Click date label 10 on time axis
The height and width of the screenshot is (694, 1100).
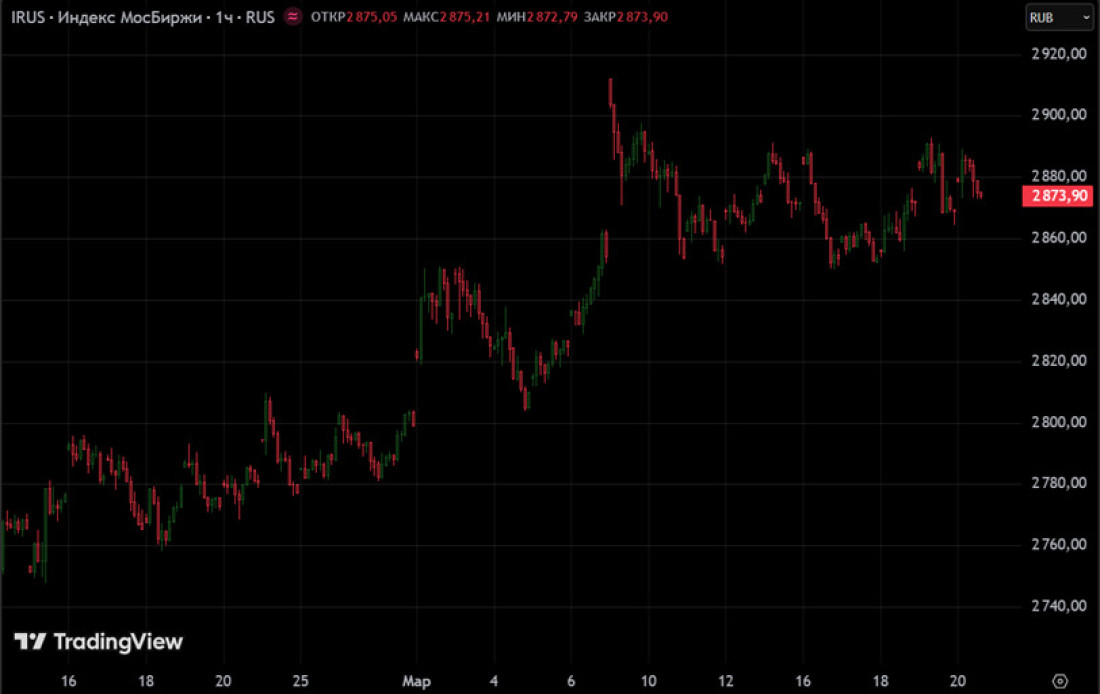point(648,681)
